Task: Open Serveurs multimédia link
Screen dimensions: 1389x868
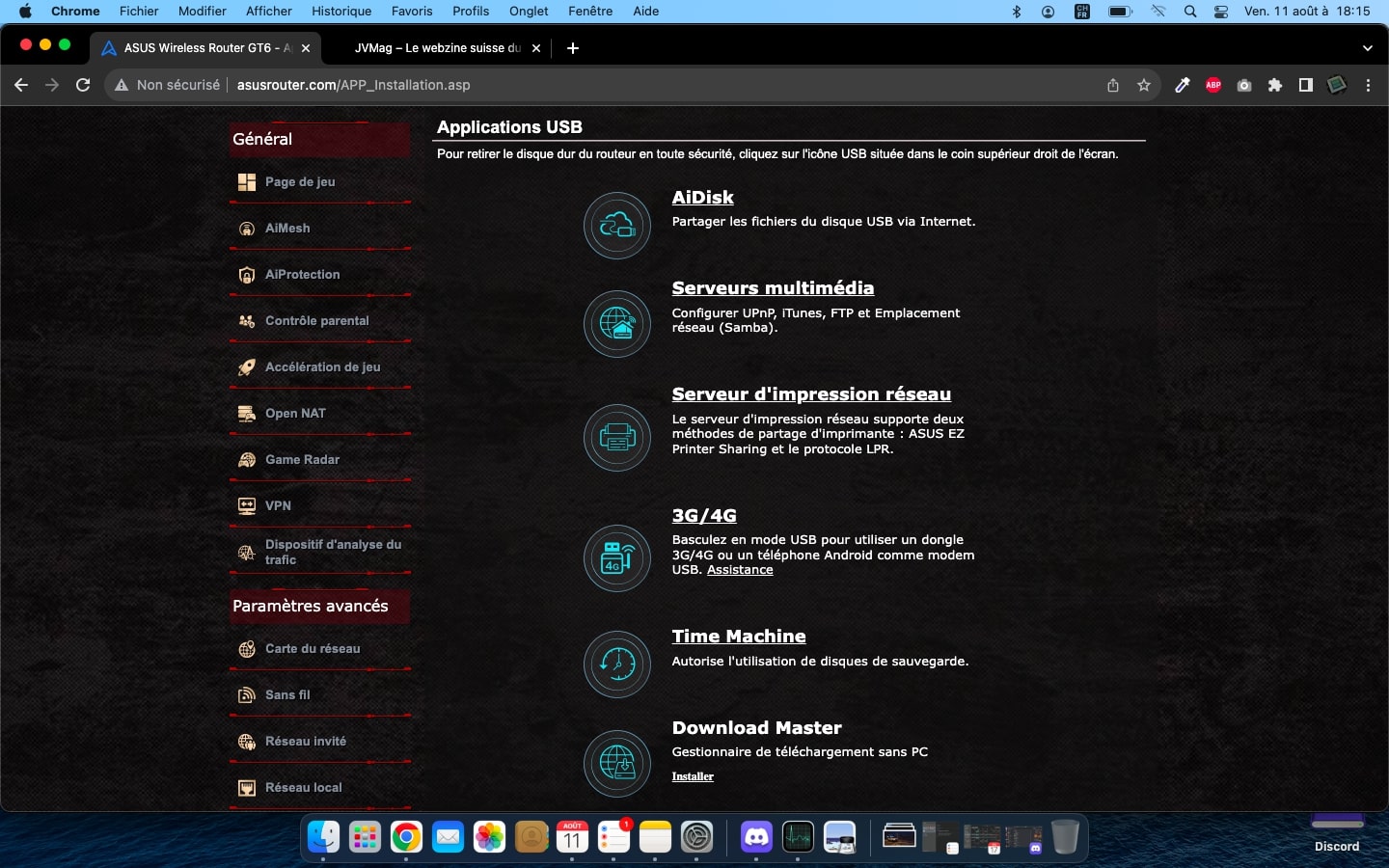Action: click(773, 287)
